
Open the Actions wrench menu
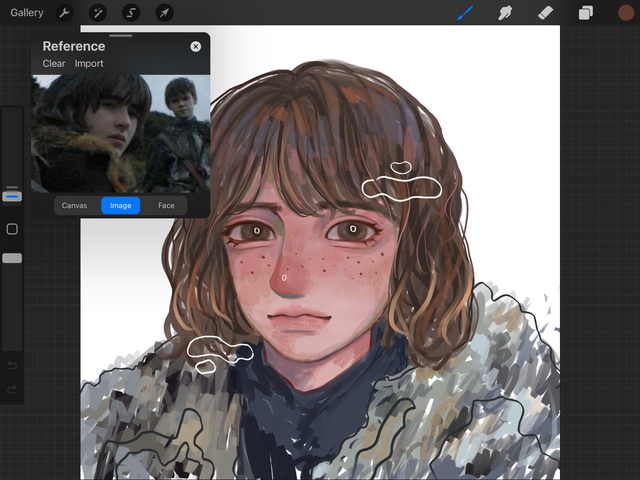point(64,13)
